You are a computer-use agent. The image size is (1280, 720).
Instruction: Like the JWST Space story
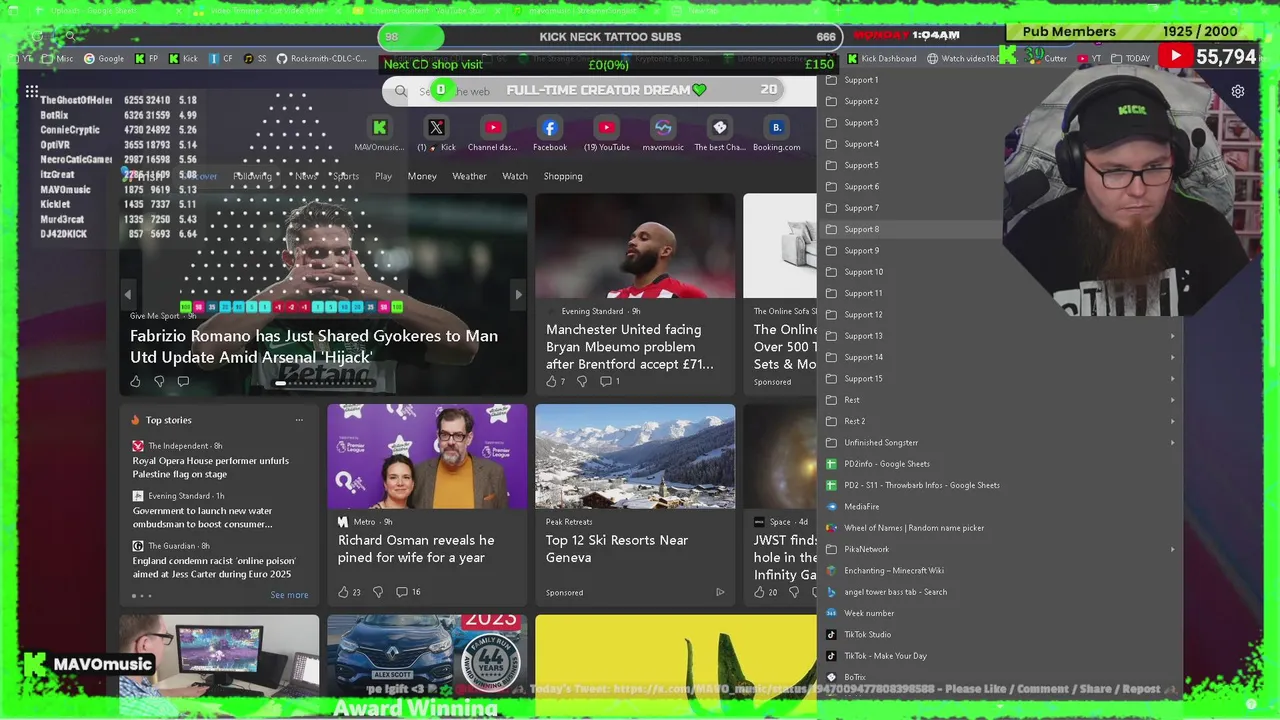(x=766, y=592)
